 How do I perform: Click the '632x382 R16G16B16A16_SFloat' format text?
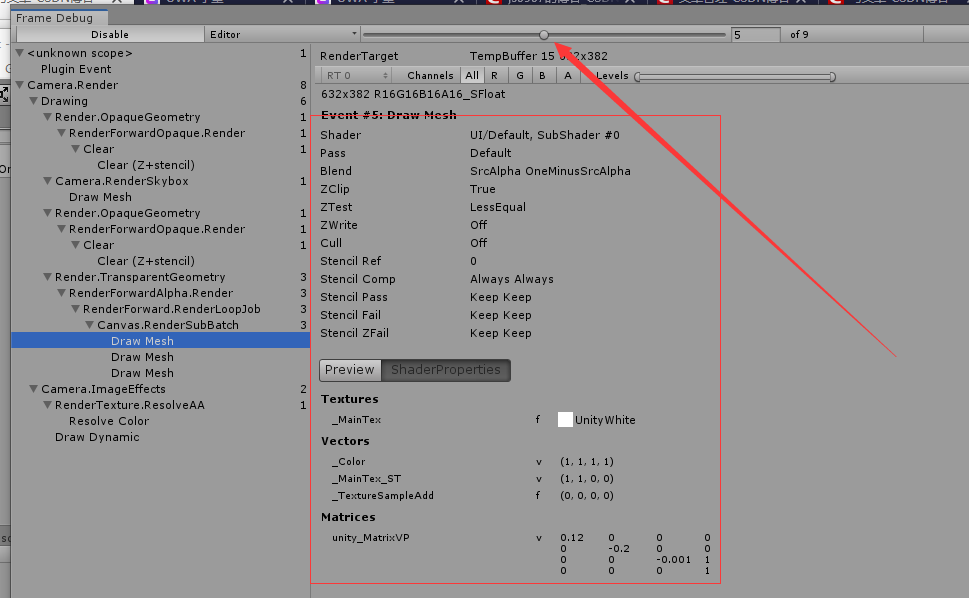coord(413,95)
